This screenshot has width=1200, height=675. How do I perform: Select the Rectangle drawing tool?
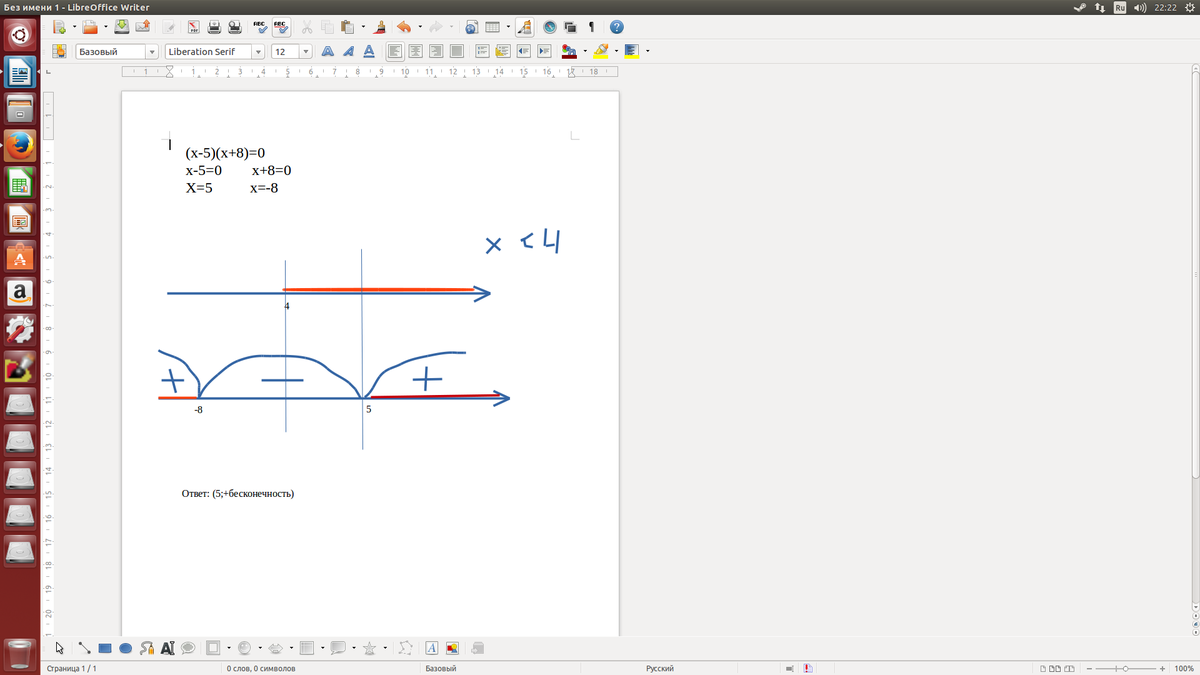pyautogui.click(x=104, y=647)
